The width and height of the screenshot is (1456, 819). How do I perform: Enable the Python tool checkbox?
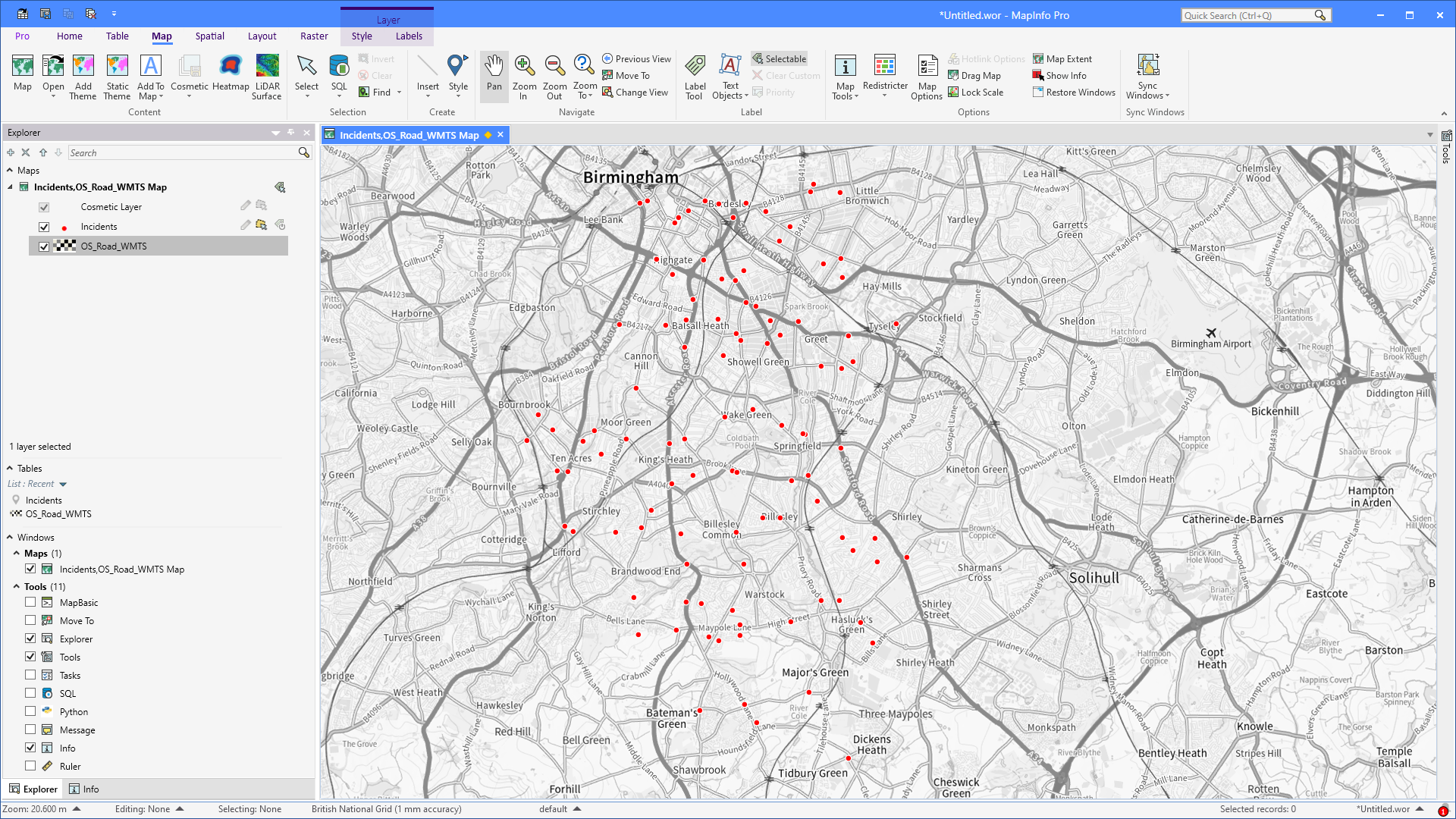coord(30,711)
